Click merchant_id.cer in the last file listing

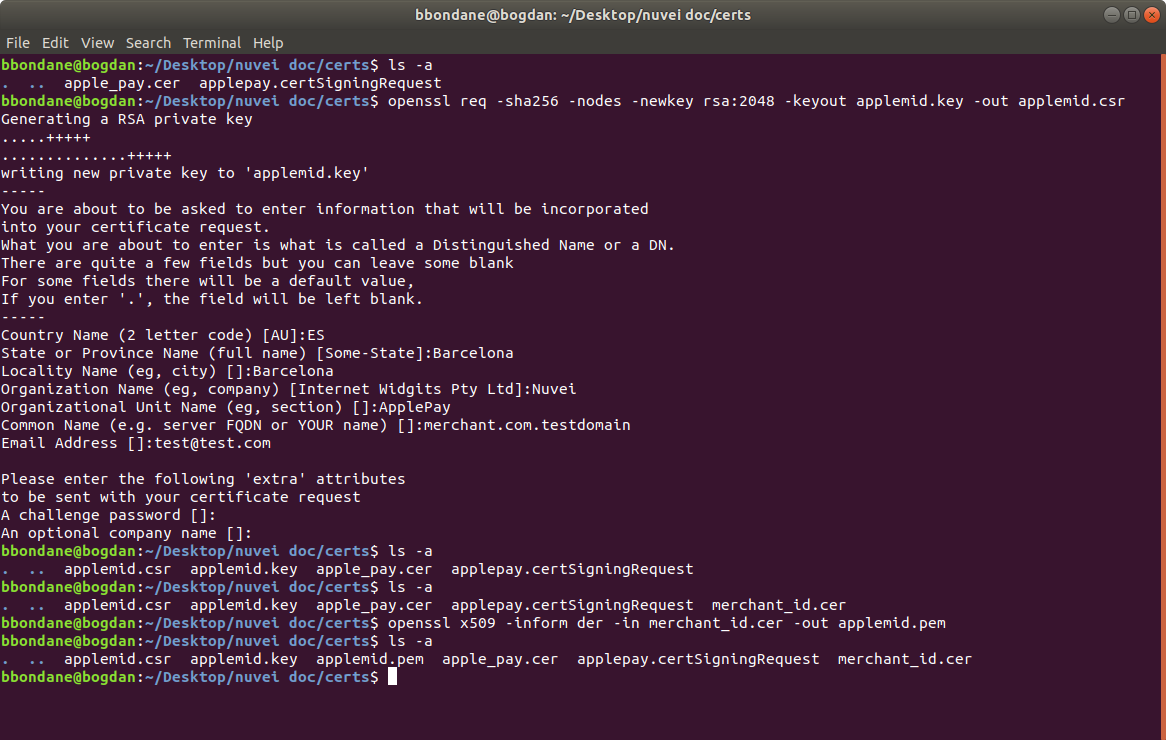(x=904, y=659)
